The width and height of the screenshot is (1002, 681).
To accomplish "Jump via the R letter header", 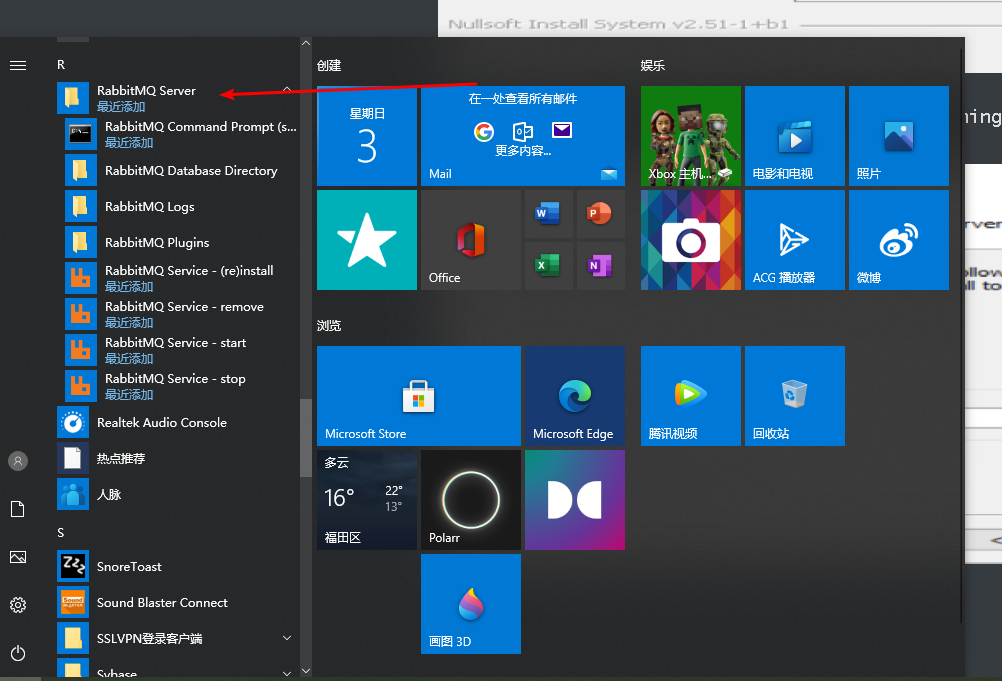I will [61, 65].
